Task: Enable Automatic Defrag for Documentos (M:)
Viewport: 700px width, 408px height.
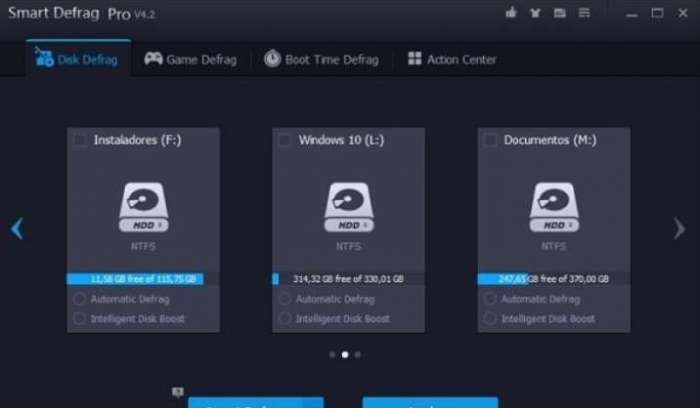Action: 490,299
